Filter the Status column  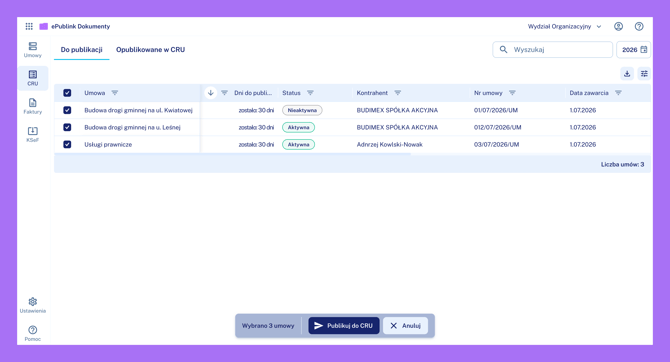[310, 93]
